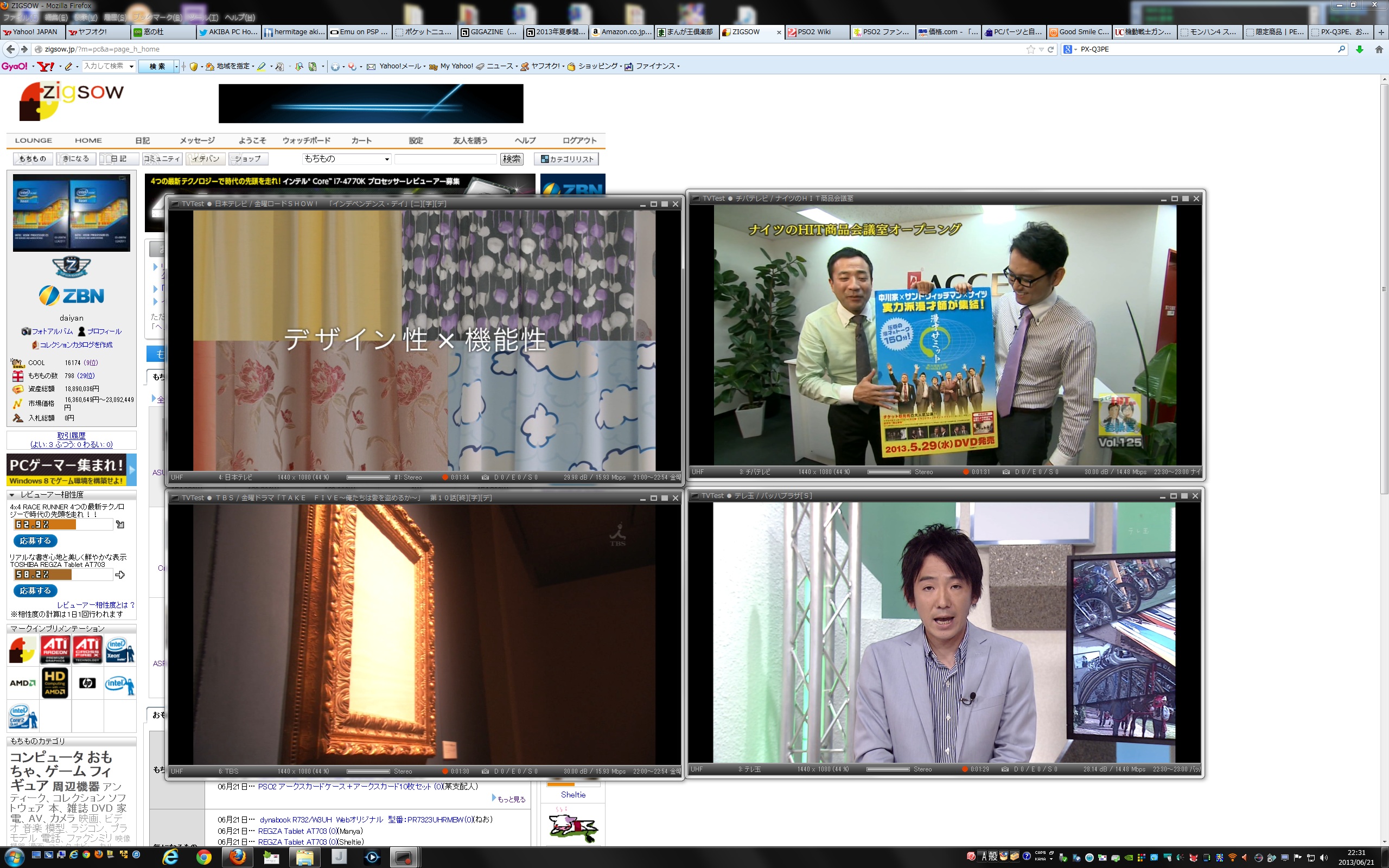The width and height of the screenshot is (1389, 868).
Task: Collapse the レビューアー相性度 section
Action: point(12,494)
